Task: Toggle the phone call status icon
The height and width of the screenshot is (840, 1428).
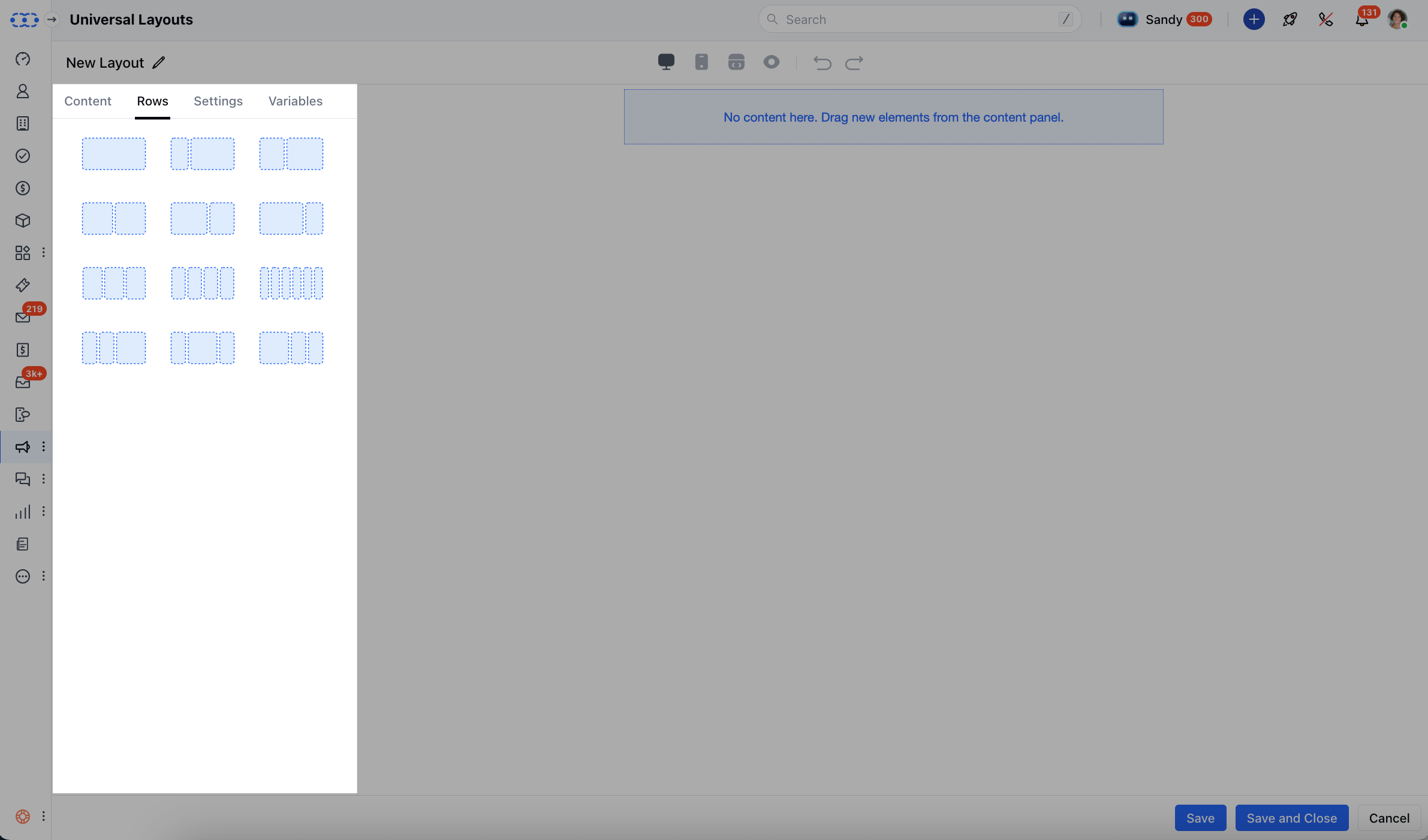Action: [x=1325, y=20]
